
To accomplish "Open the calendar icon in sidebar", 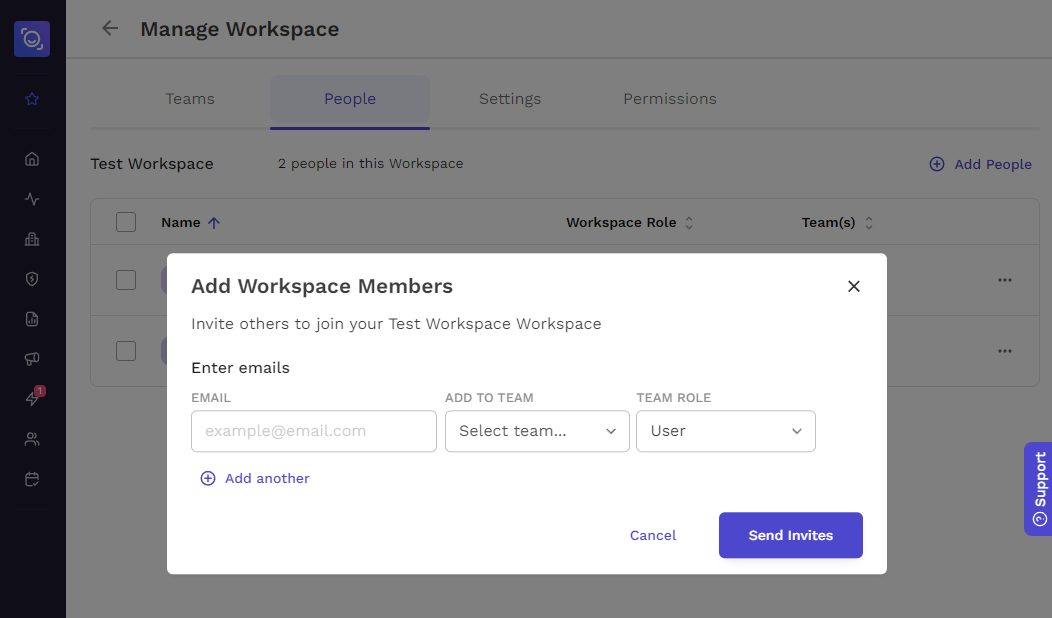I will tap(32, 479).
